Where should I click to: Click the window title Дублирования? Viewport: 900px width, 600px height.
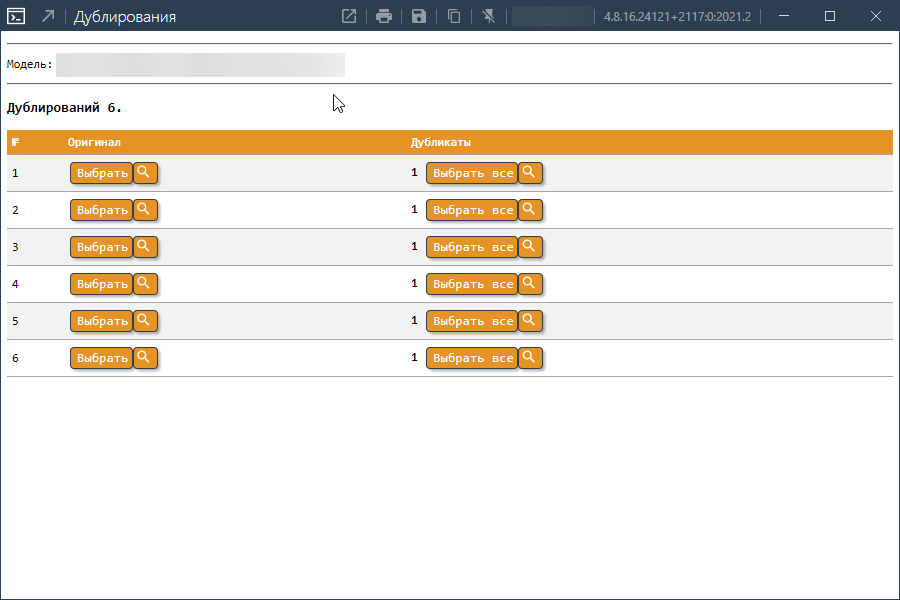[125, 17]
